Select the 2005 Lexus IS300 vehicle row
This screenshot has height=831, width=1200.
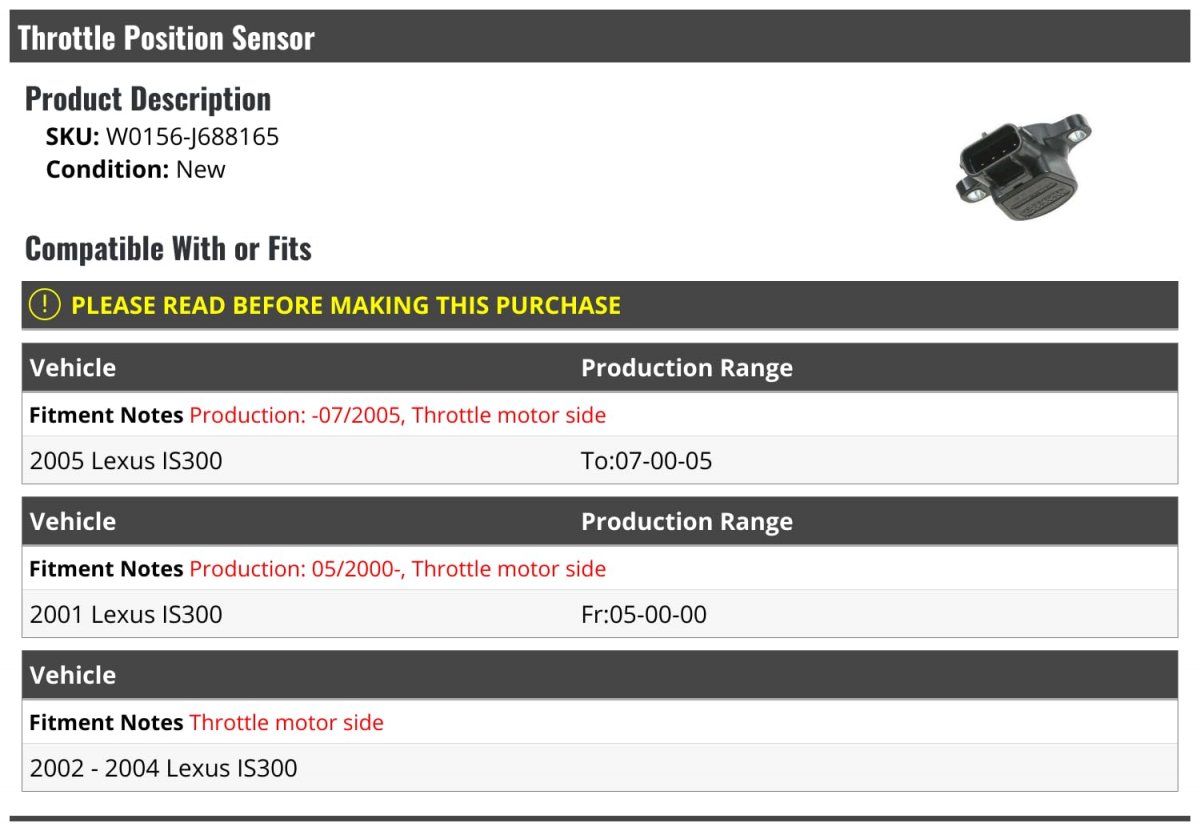pyautogui.click(x=126, y=461)
